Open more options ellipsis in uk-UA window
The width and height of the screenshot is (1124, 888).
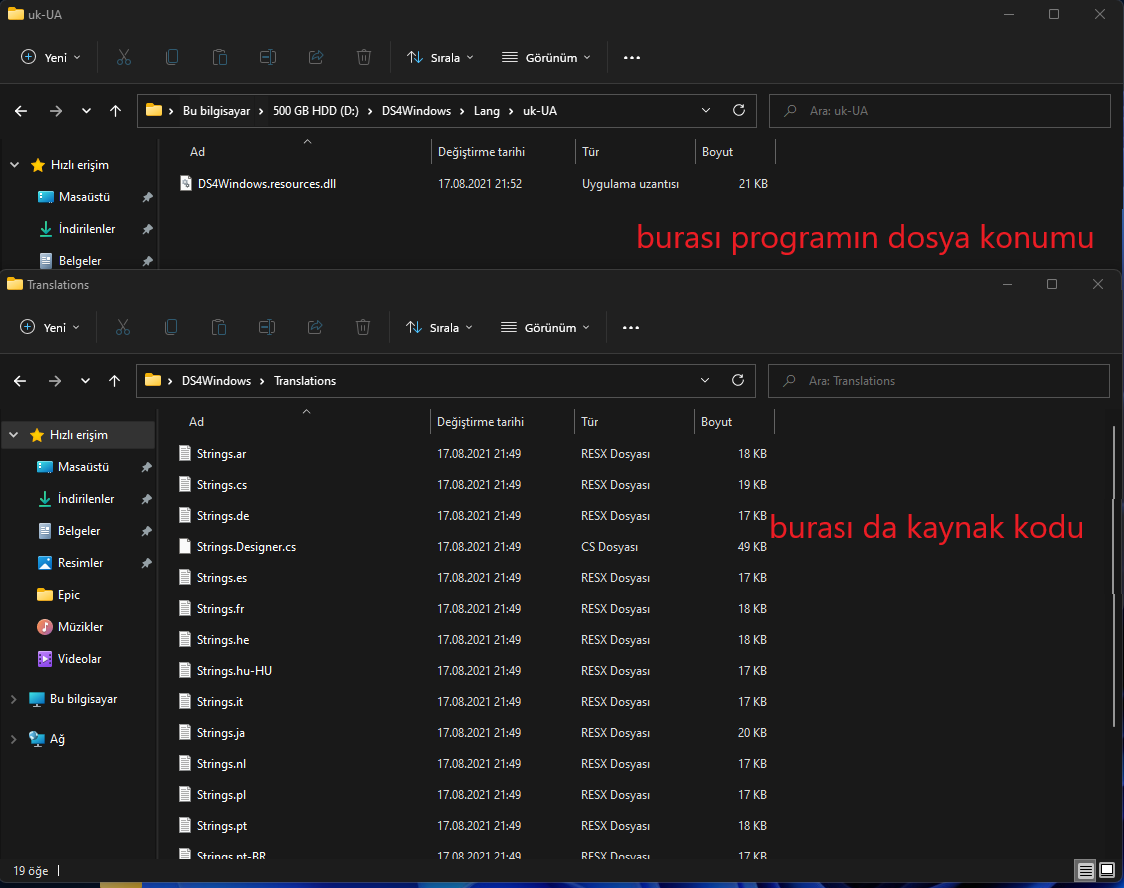pyautogui.click(x=632, y=57)
